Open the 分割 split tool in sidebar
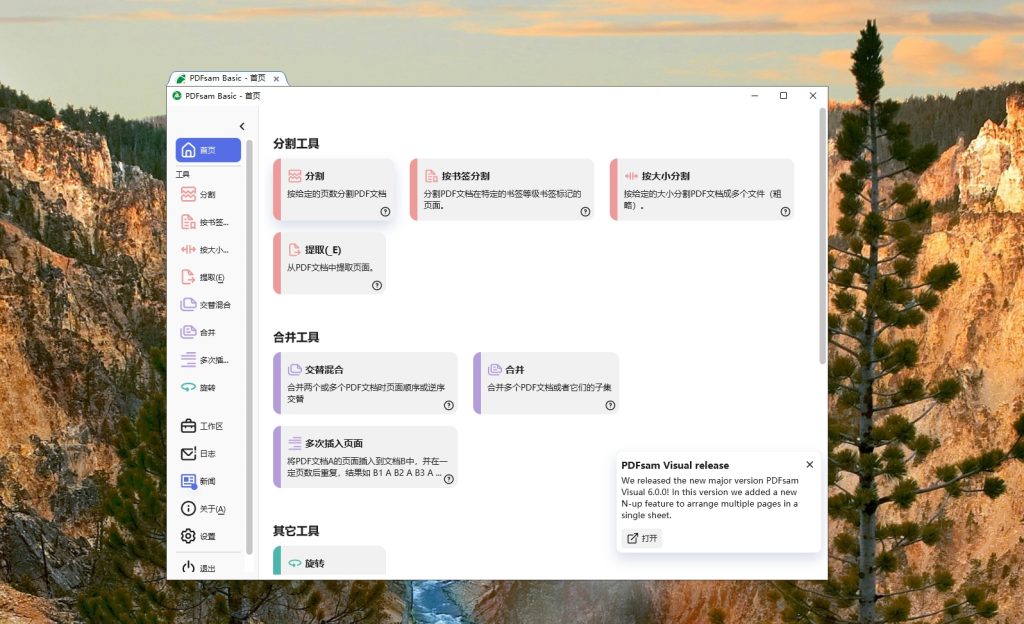 (208, 195)
